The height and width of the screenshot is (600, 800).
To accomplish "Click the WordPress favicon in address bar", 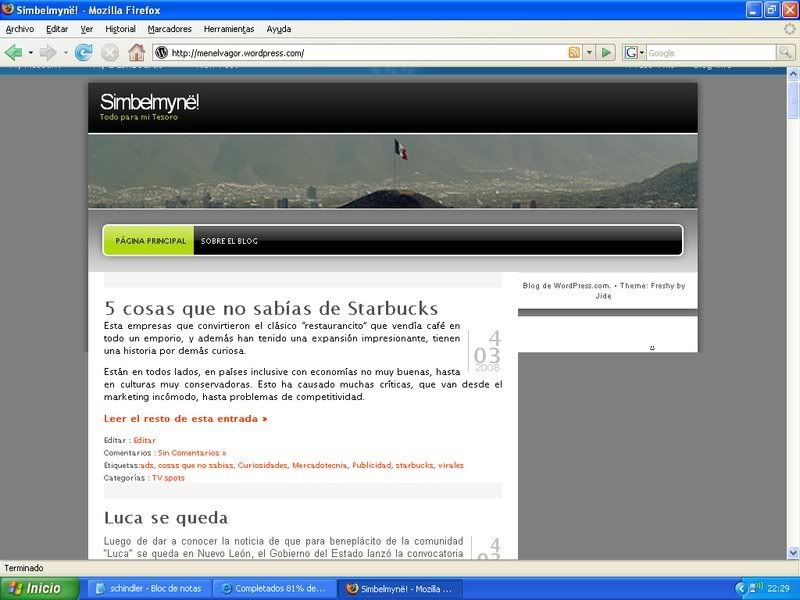I will coord(161,52).
